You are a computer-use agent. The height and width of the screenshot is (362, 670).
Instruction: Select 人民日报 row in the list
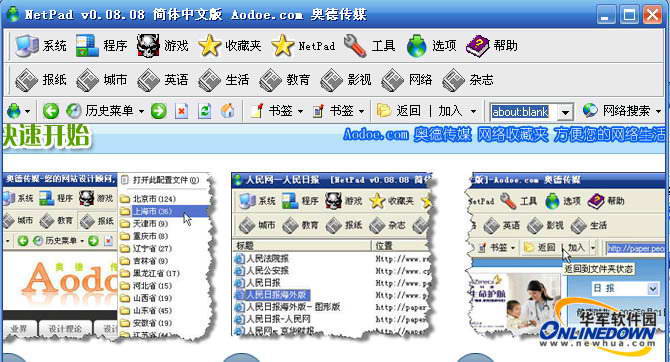[258, 283]
